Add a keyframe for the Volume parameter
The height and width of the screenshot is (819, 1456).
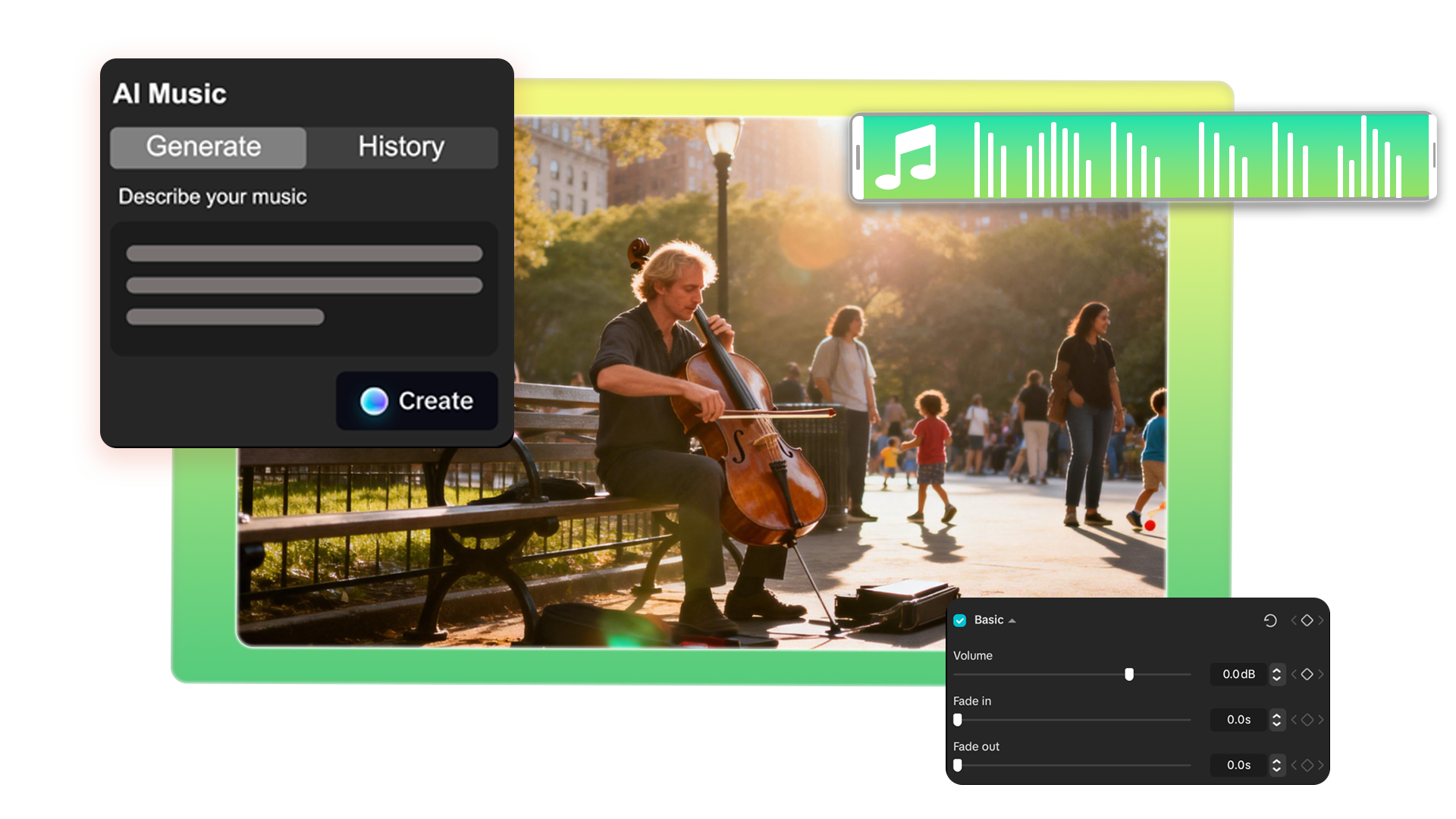1307,674
